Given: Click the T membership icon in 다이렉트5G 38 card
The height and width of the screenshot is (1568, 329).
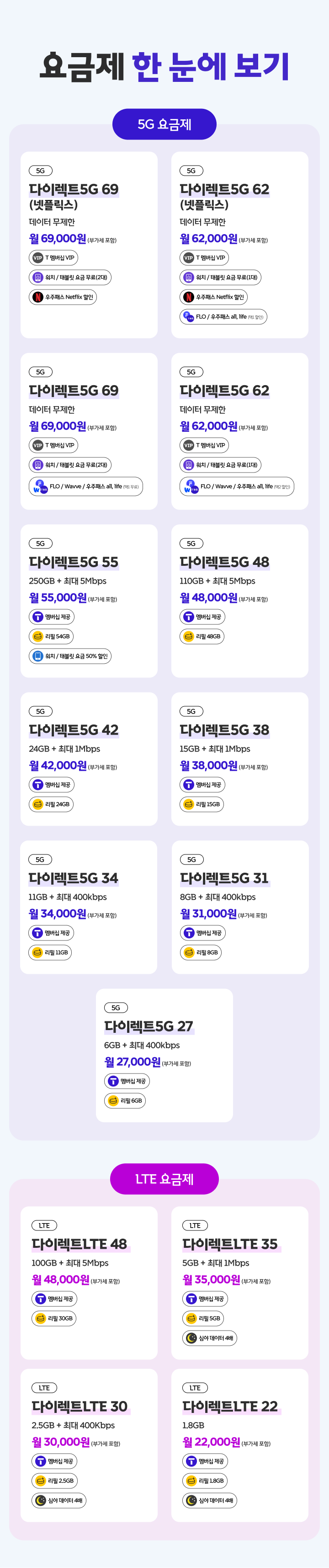Looking at the screenshot, I should coord(189,784).
